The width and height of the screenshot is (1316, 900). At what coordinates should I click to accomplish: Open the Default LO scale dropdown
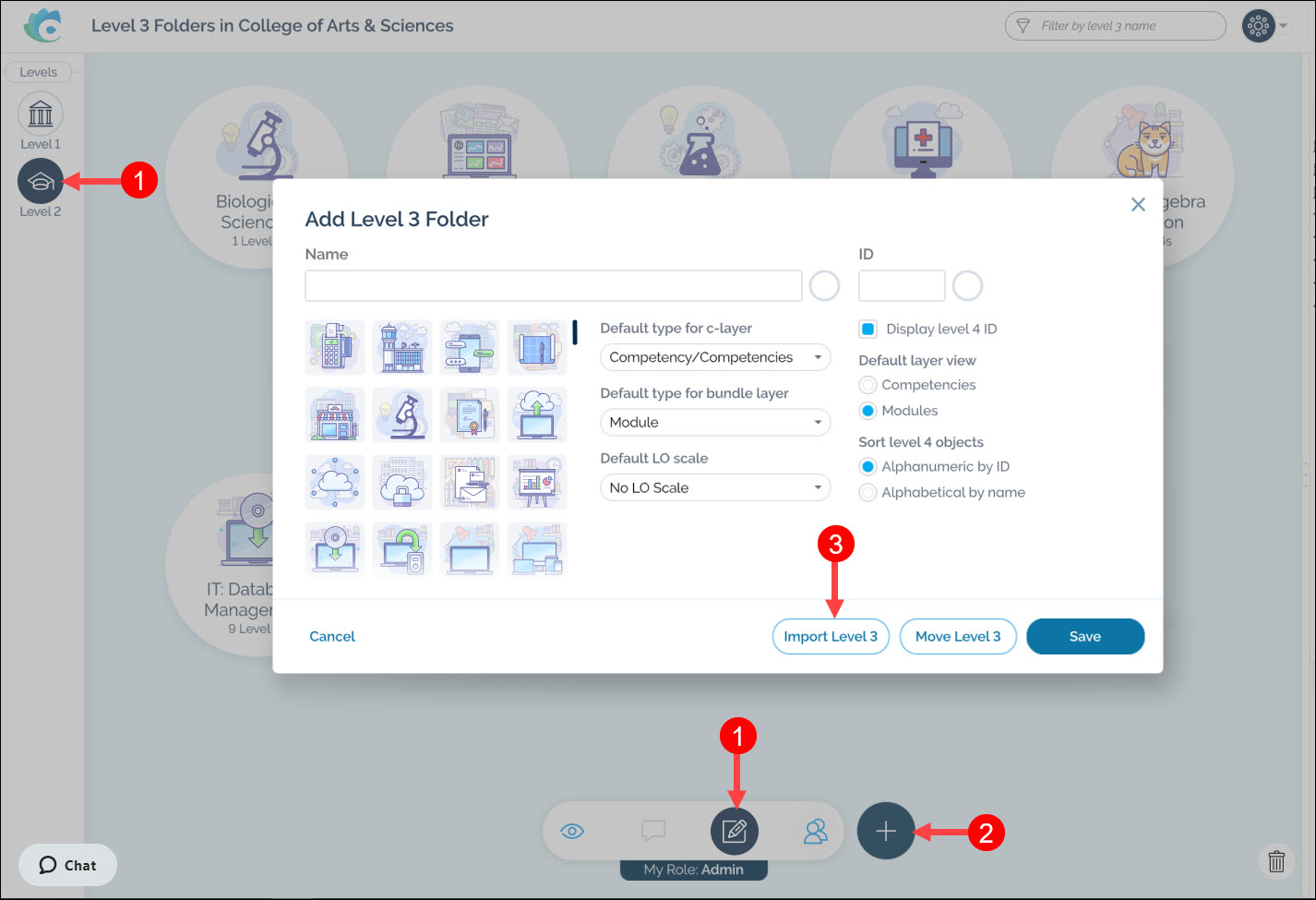click(x=714, y=487)
